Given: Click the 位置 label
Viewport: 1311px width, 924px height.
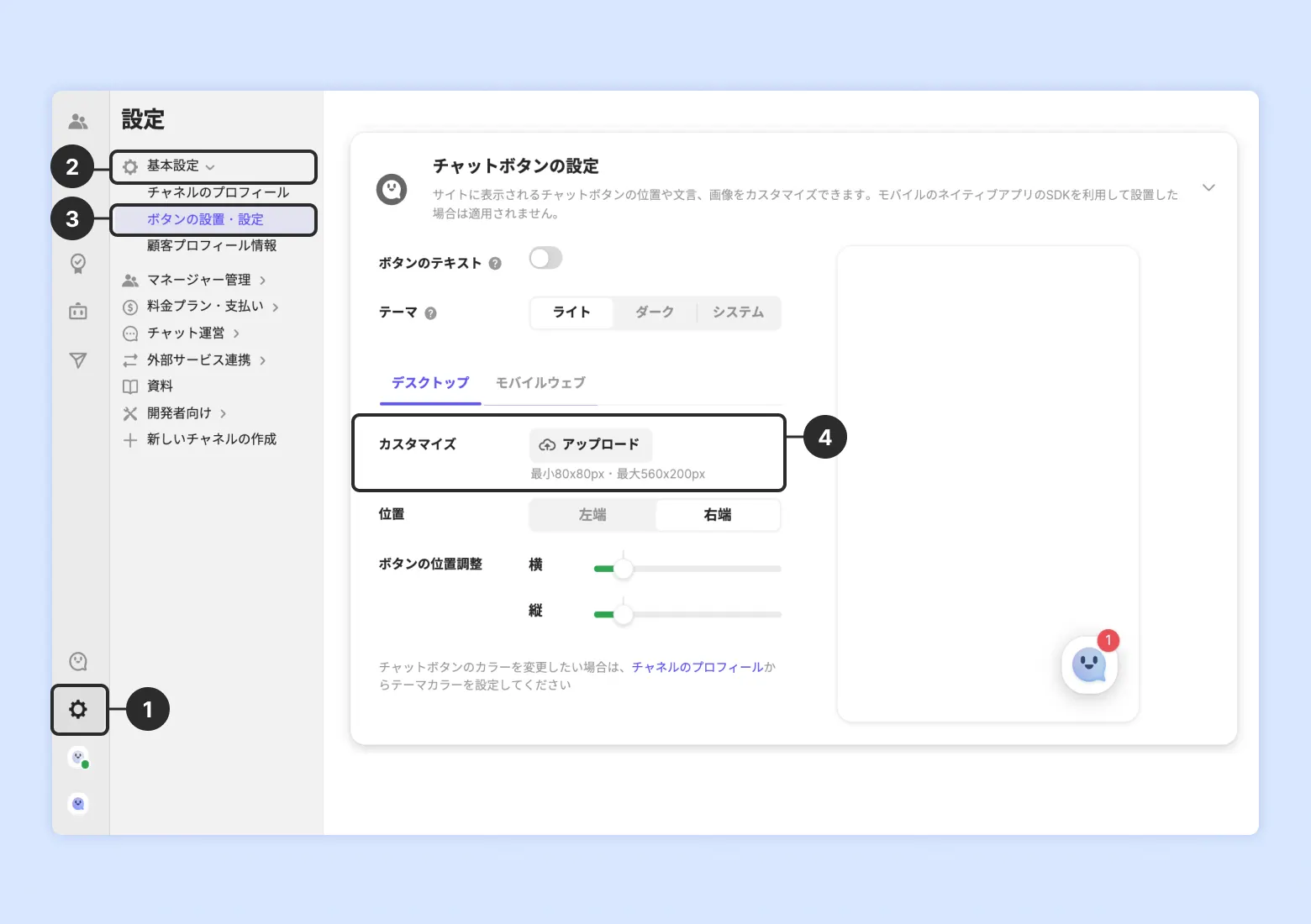Looking at the screenshot, I should click(x=392, y=514).
